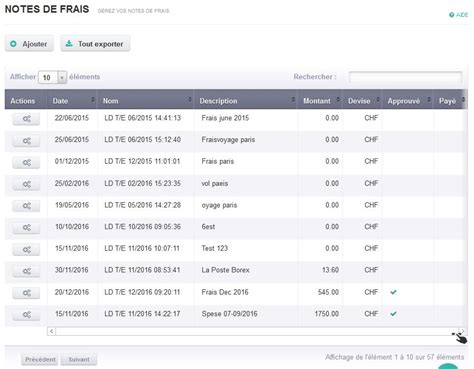Click the approved checkmark for Spese 07-09/2016
474x369 pixels.
tap(393, 314)
